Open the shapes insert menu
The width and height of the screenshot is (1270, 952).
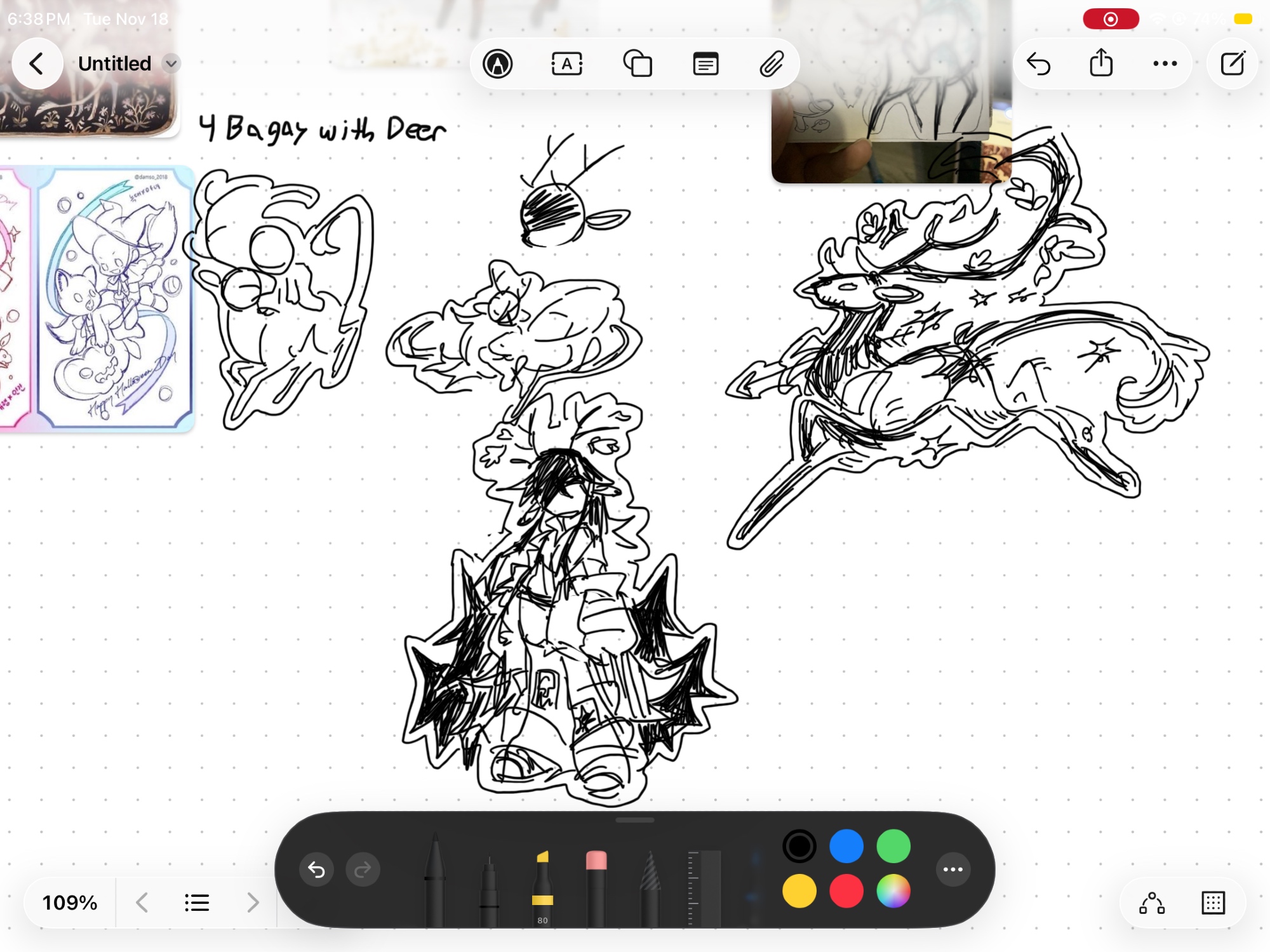pos(637,64)
